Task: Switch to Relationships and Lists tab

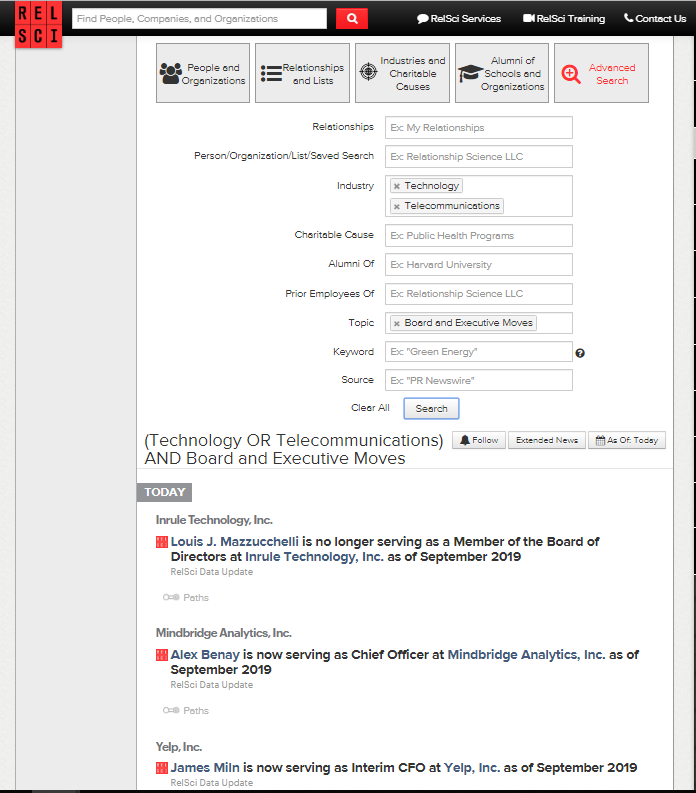Action: (302, 73)
